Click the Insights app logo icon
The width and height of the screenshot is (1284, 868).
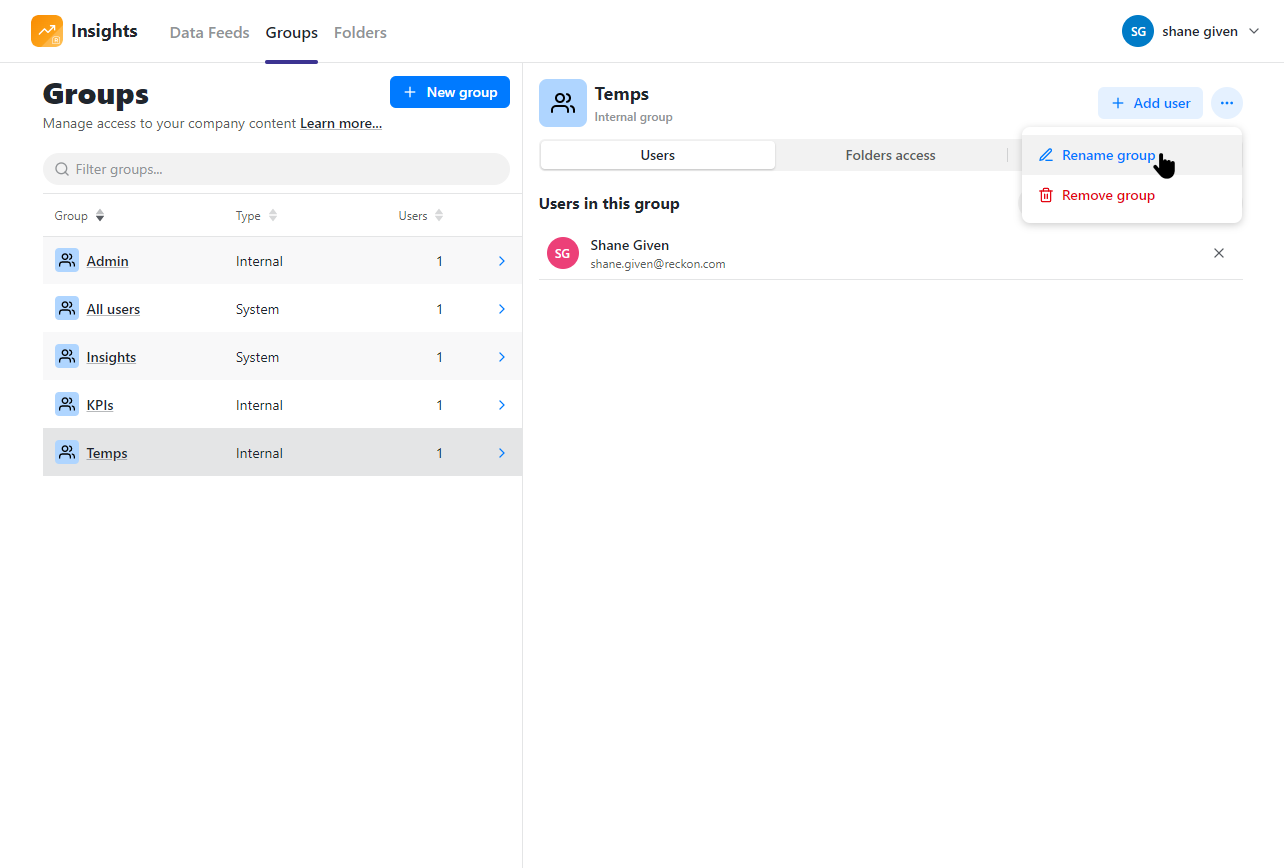pos(47,32)
